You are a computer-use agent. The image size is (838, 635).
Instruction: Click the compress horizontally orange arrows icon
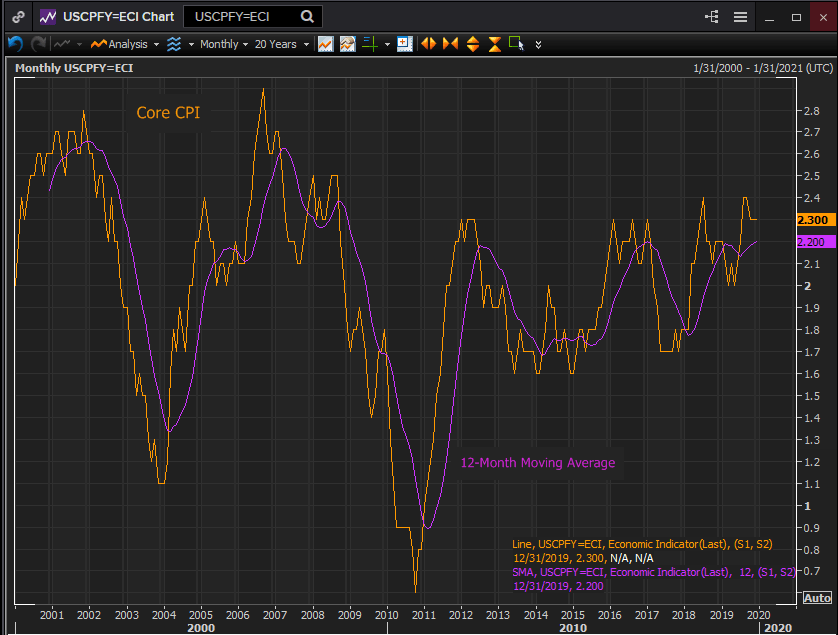pos(450,44)
